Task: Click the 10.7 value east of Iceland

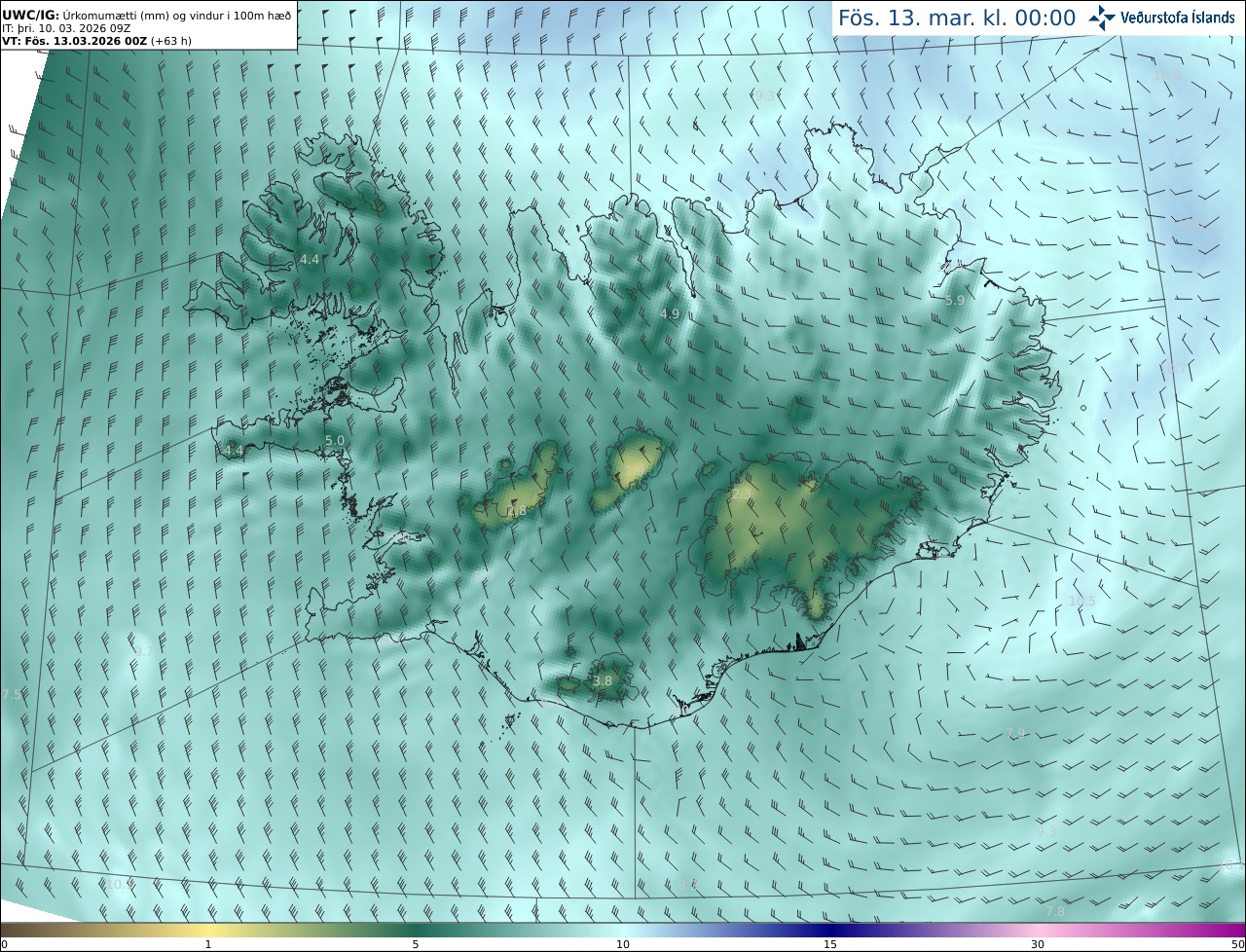Action: (x=1173, y=369)
